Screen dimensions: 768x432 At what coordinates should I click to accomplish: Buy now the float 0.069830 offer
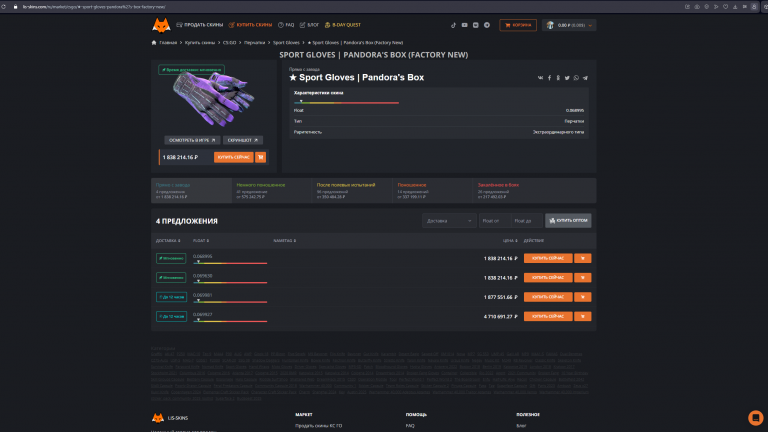point(548,278)
